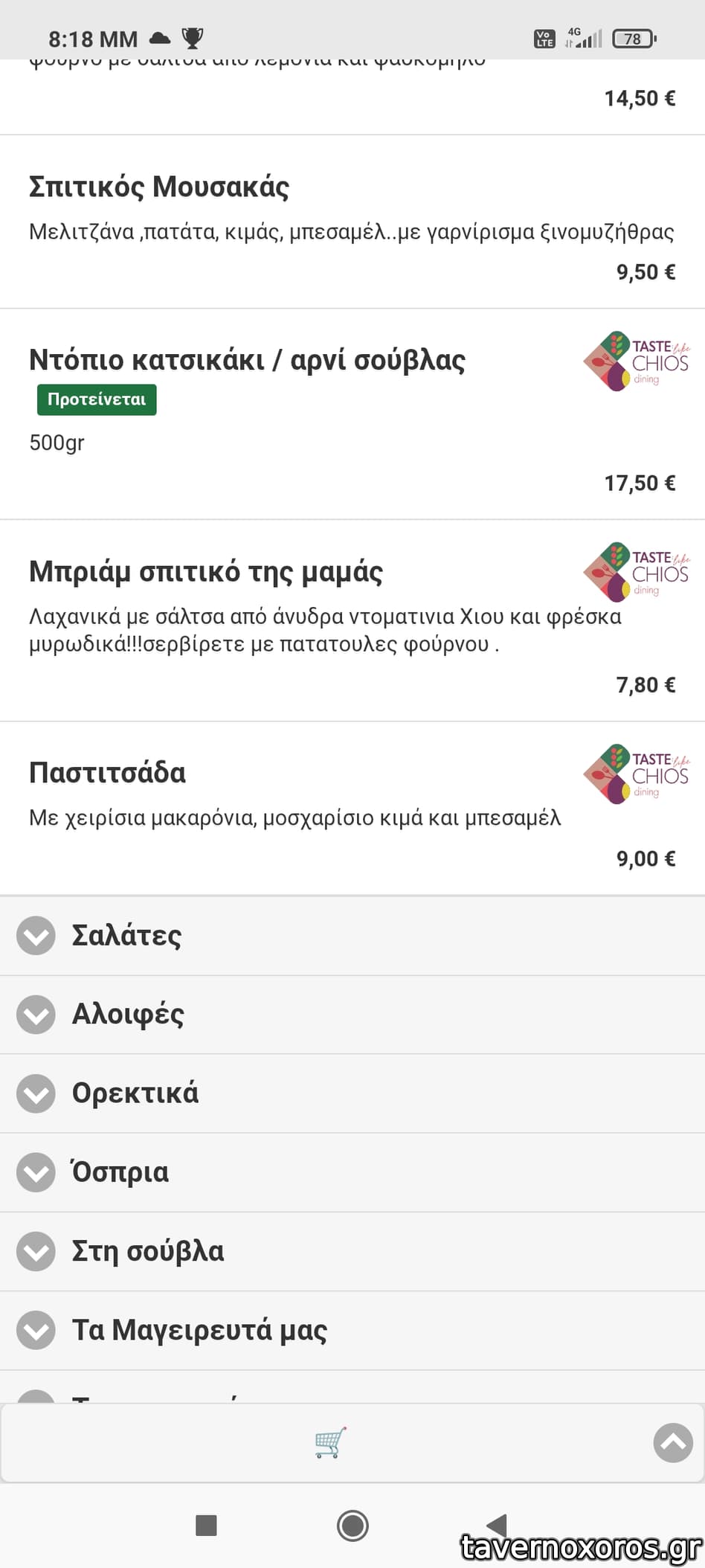Open the shopping cart icon

tap(330, 1442)
